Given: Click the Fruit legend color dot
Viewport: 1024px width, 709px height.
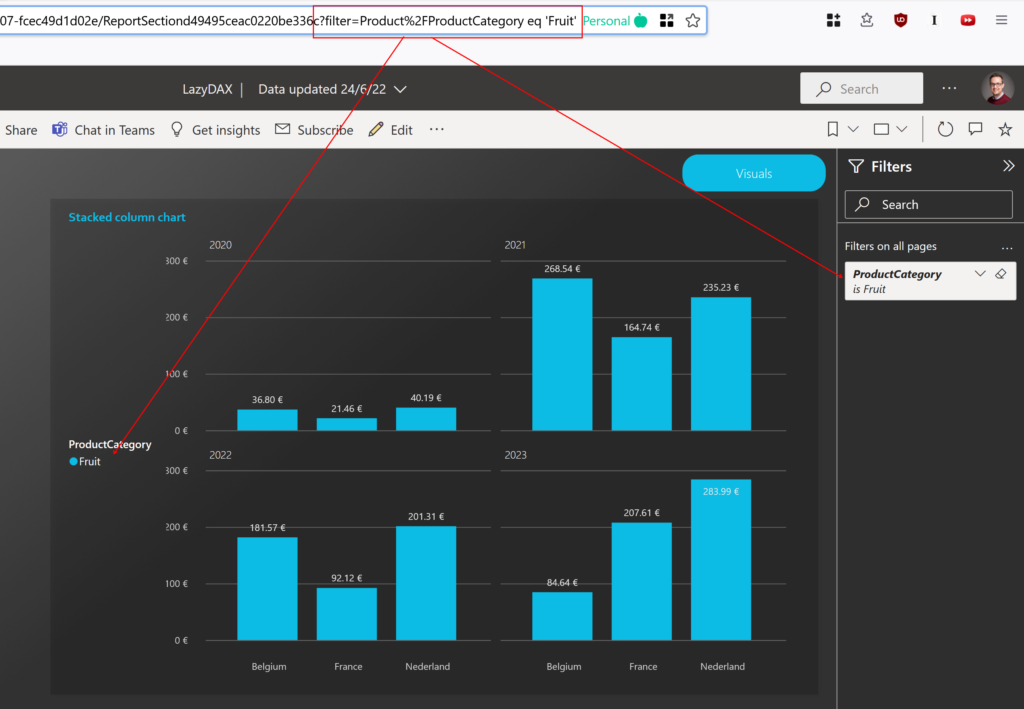Looking at the screenshot, I should point(73,462).
